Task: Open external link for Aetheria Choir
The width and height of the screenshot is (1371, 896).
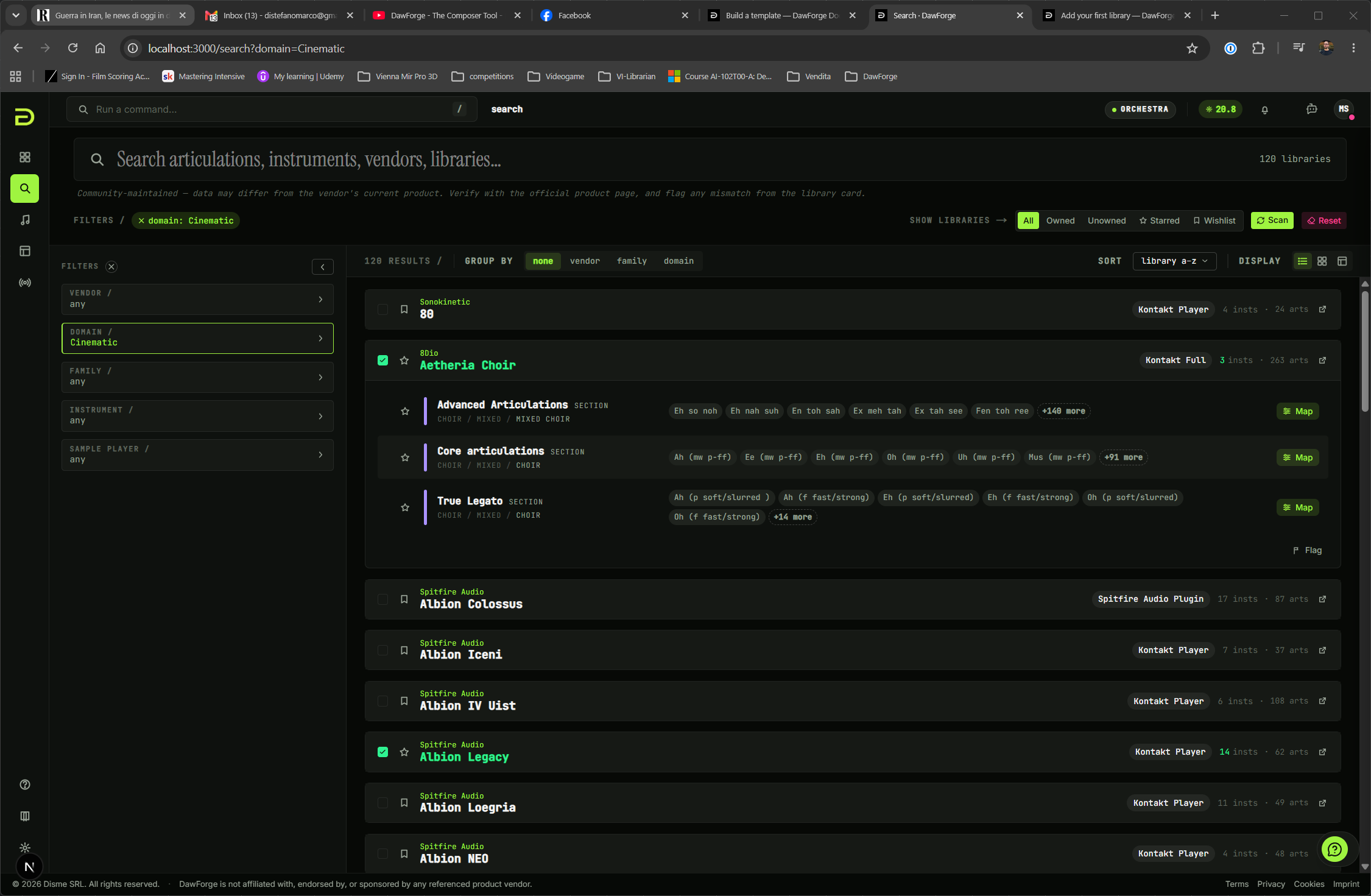Action: pos(1322,361)
